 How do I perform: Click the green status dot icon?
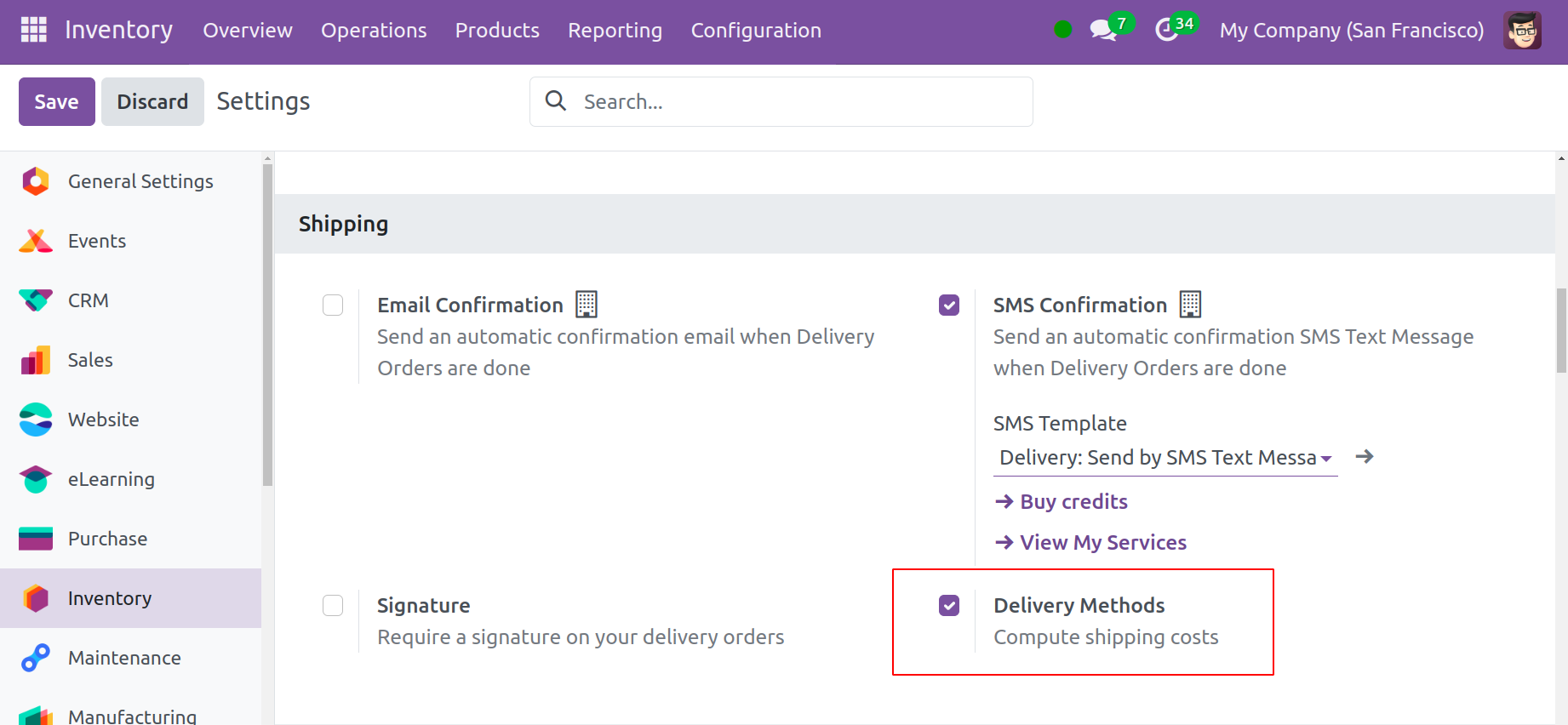click(x=1062, y=30)
